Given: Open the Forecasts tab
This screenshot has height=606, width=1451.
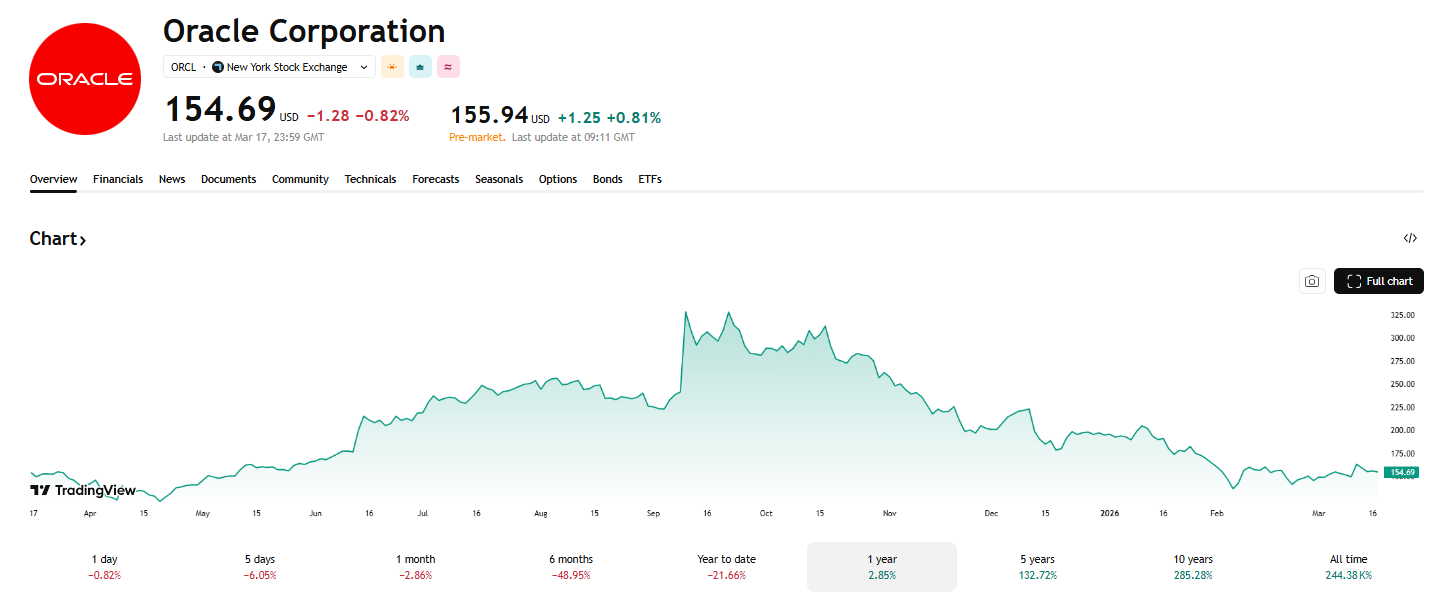Looking at the screenshot, I should pos(436,180).
